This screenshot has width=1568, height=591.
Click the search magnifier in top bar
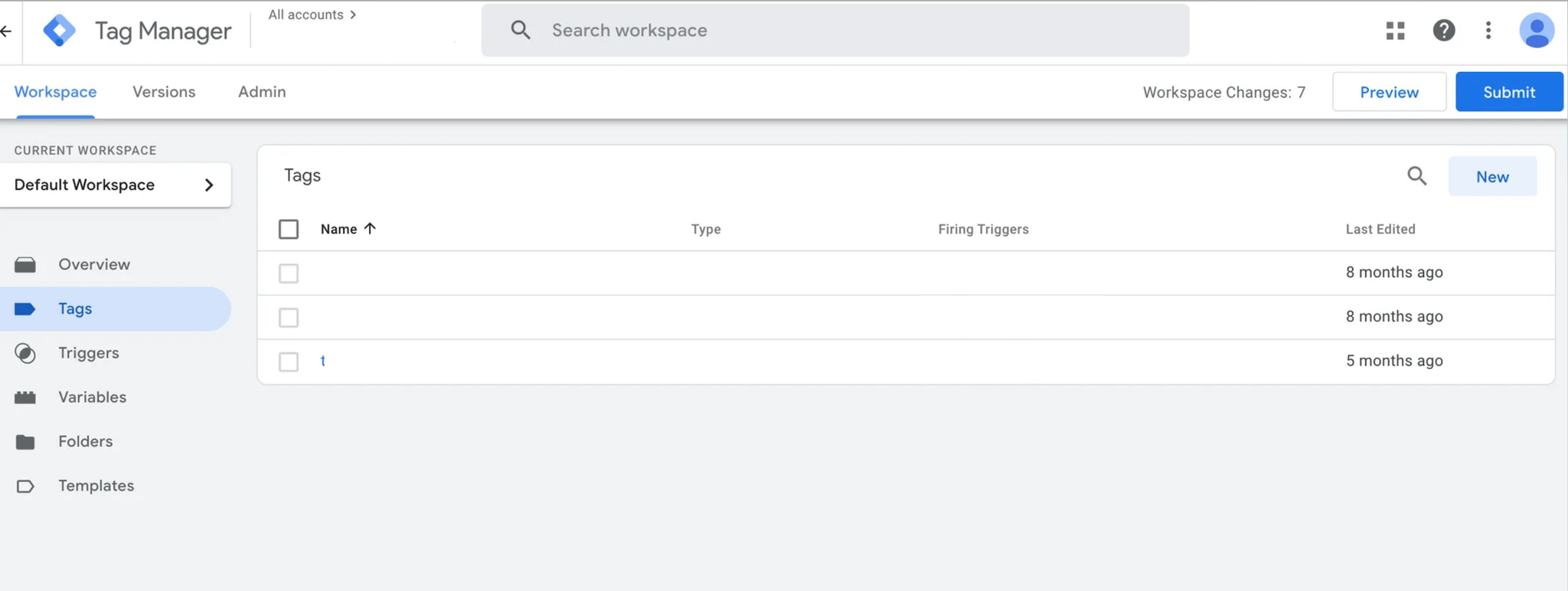click(x=521, y=30)
